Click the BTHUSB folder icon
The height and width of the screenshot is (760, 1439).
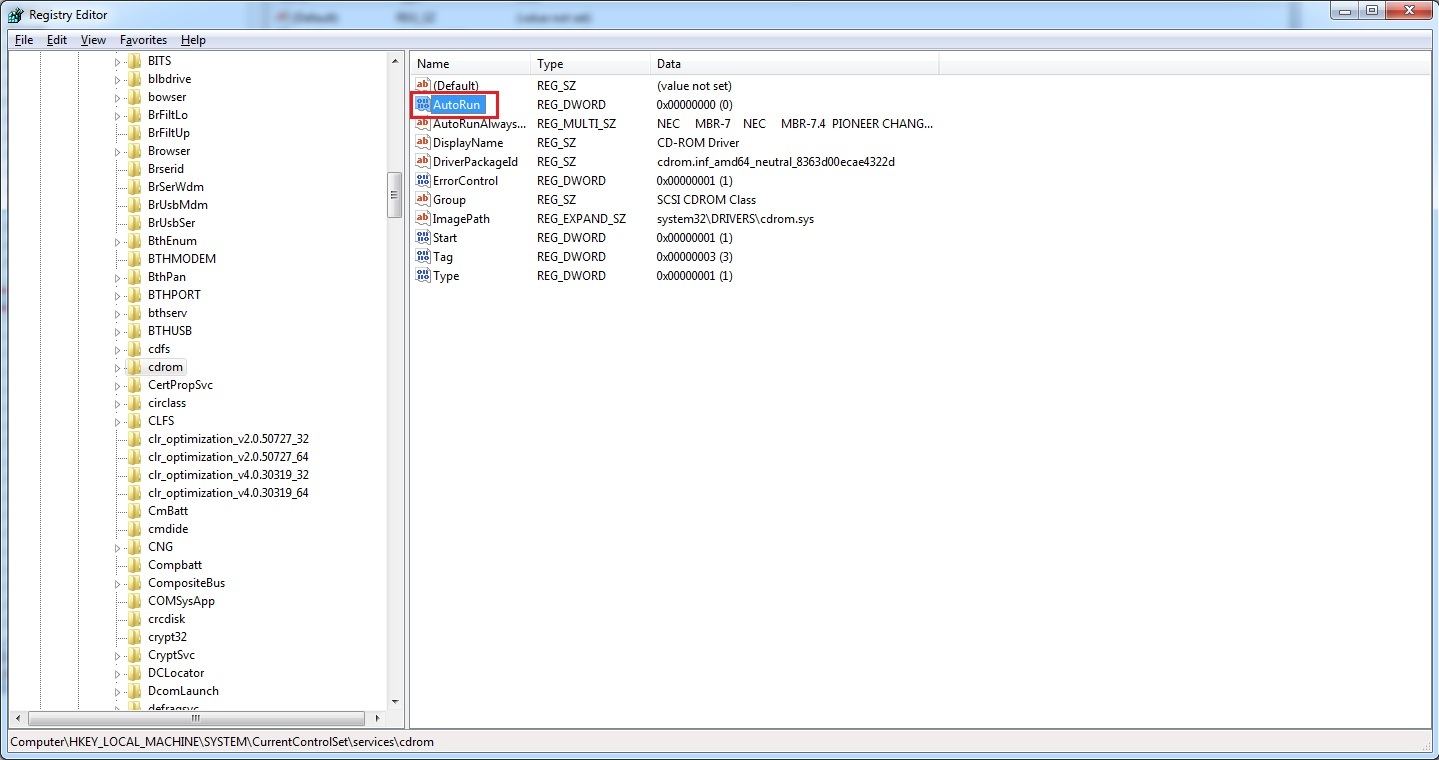[135, 331]
